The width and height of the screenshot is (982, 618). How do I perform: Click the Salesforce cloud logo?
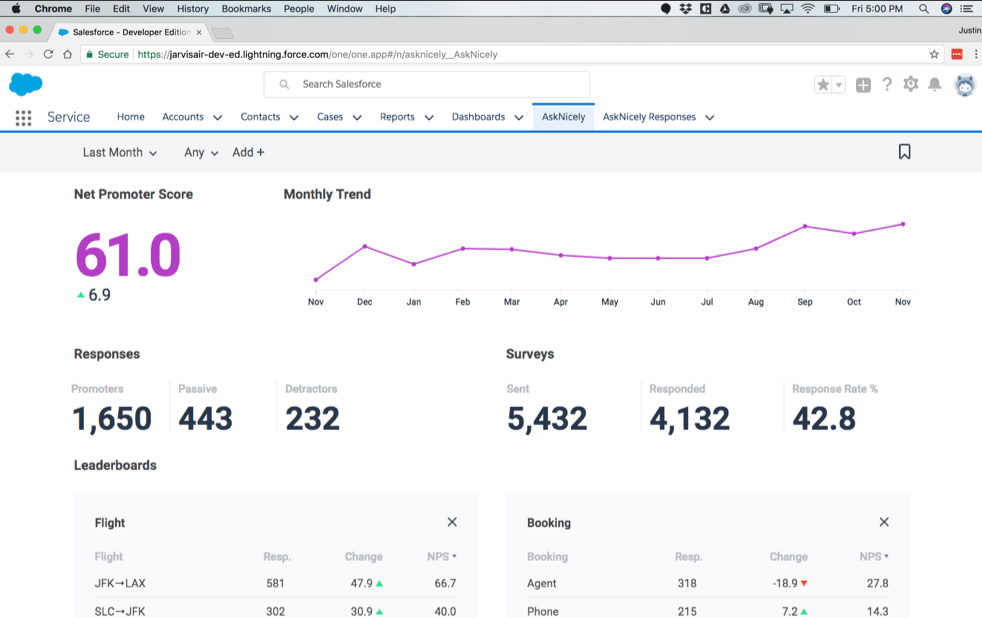(x=25, y=84)
